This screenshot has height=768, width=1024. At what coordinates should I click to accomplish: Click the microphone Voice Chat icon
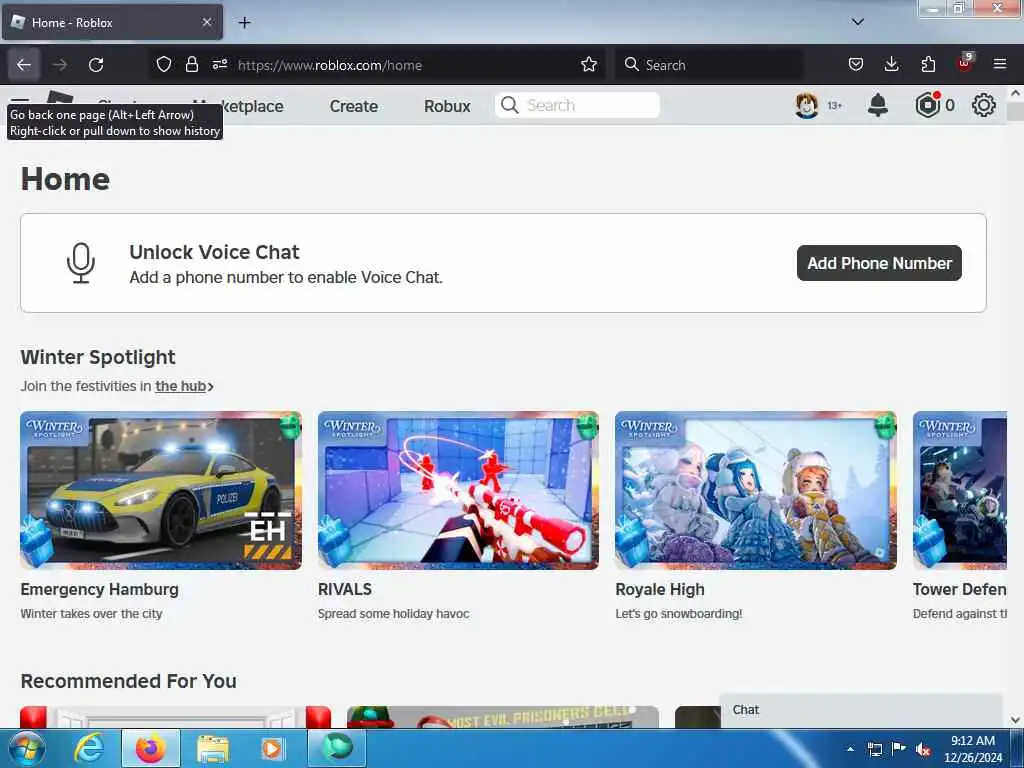click(x=81, y=263)
